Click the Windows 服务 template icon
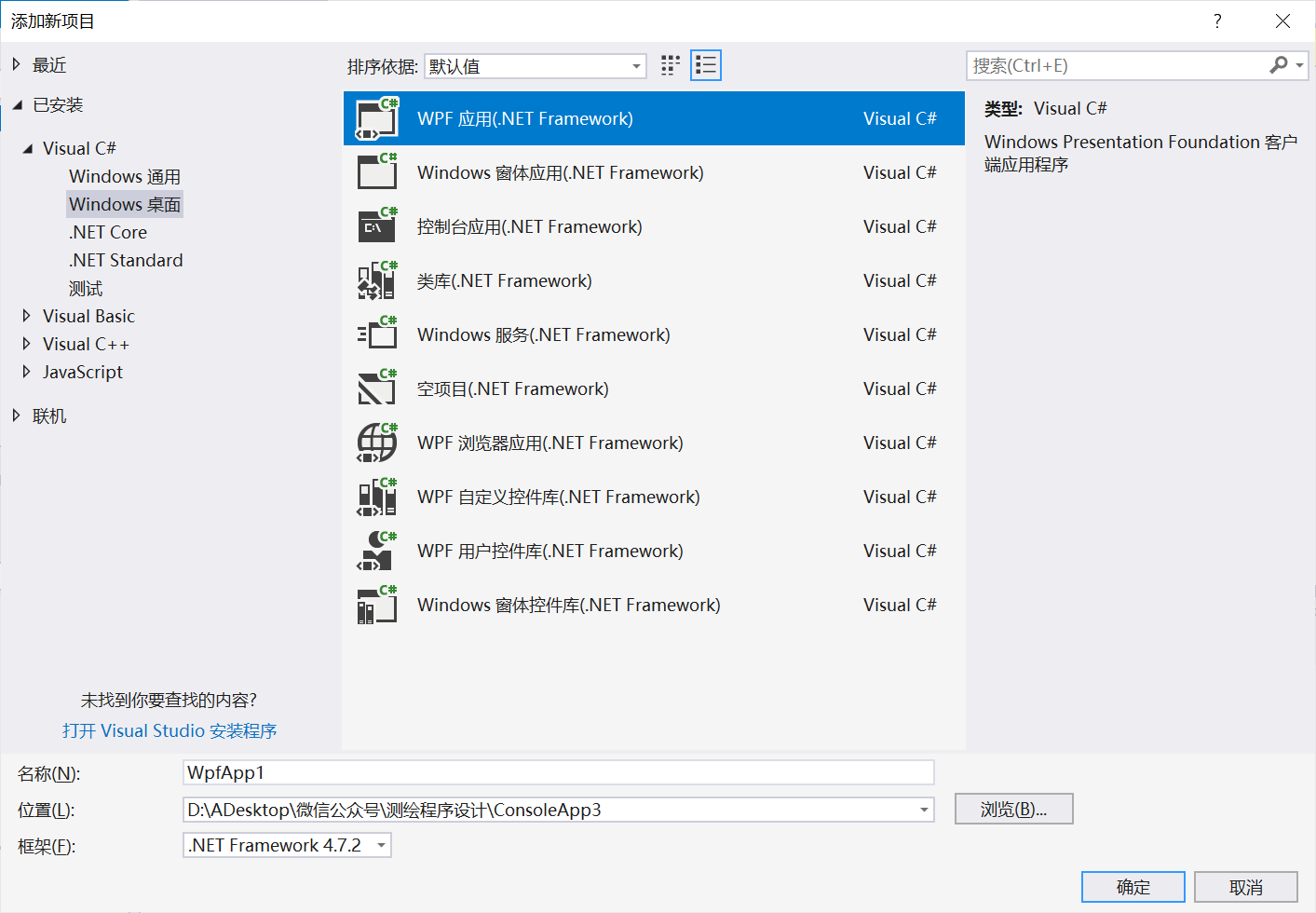The width and height of the screenshot is (1316, 913). [x=377, y=334]
